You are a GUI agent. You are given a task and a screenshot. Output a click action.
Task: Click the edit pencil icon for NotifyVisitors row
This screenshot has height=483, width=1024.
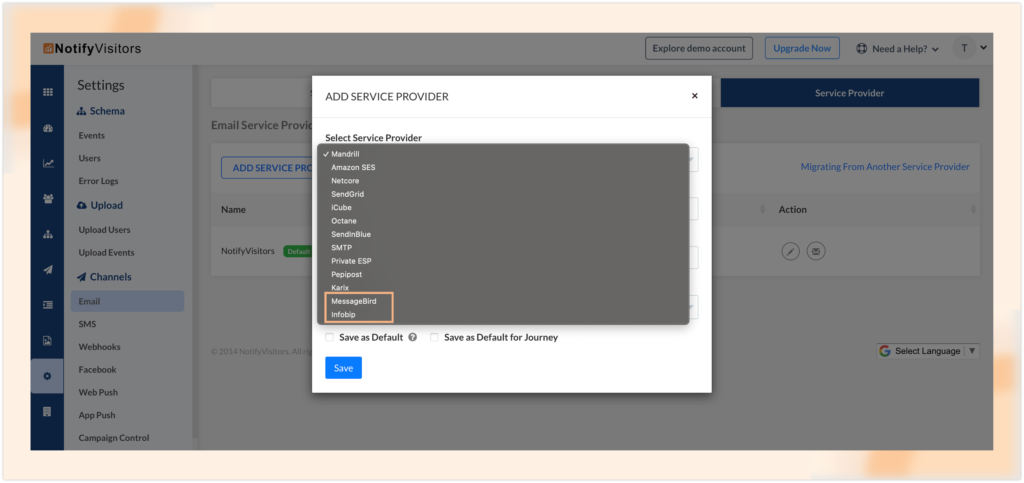point(790,251)
